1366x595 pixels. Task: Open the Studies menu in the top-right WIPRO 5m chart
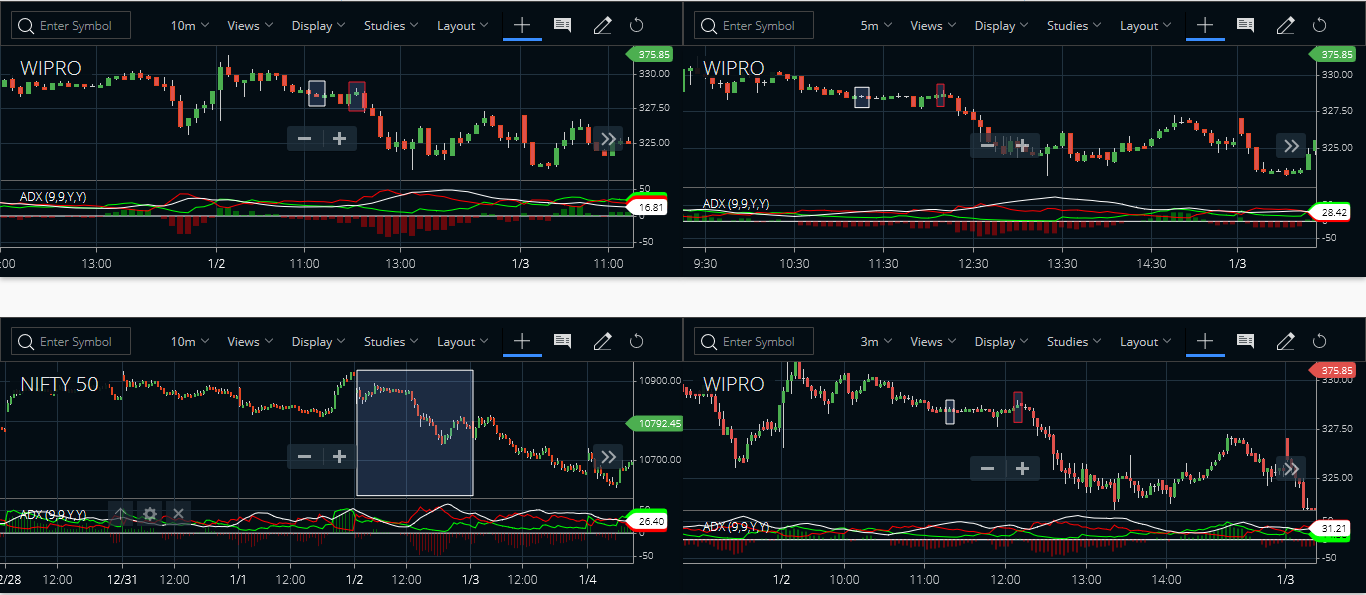tap(1074, 25)
